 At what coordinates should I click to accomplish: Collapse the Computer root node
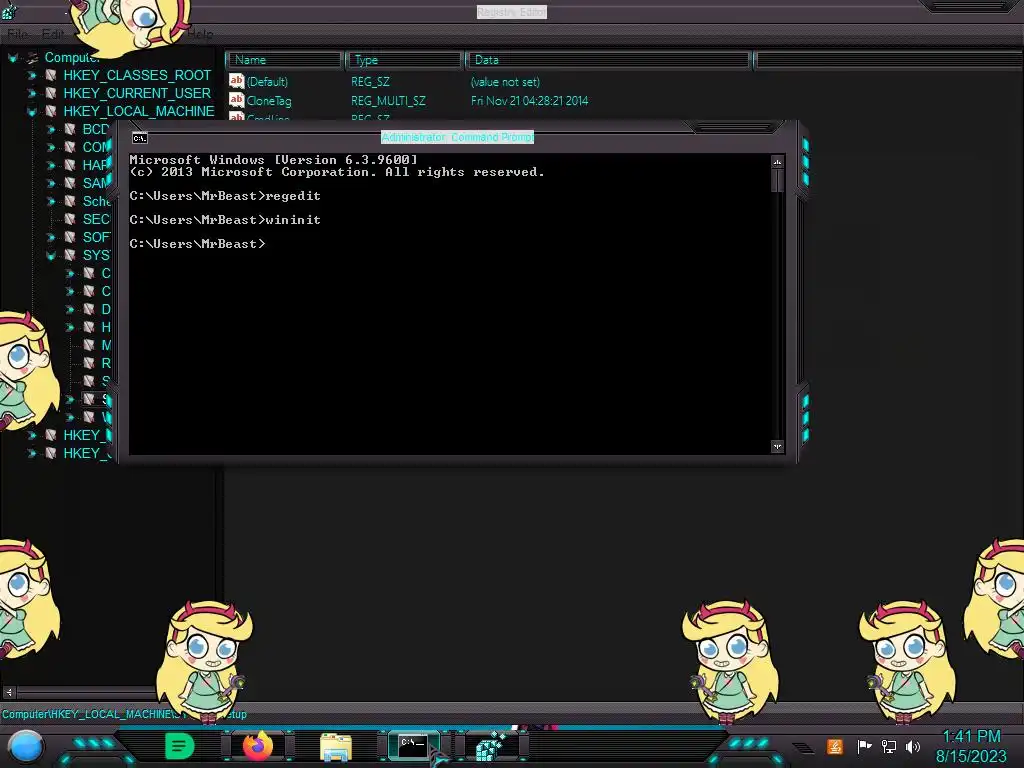[x=12, y=58]
